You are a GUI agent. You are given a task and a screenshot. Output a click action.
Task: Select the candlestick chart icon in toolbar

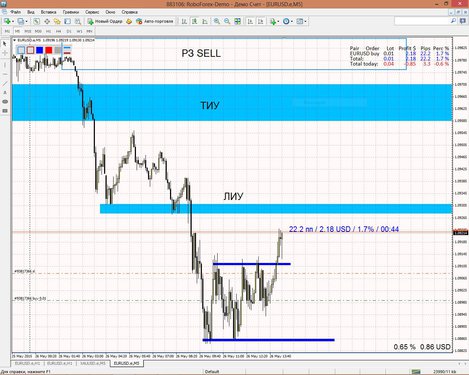coord(194,21)
